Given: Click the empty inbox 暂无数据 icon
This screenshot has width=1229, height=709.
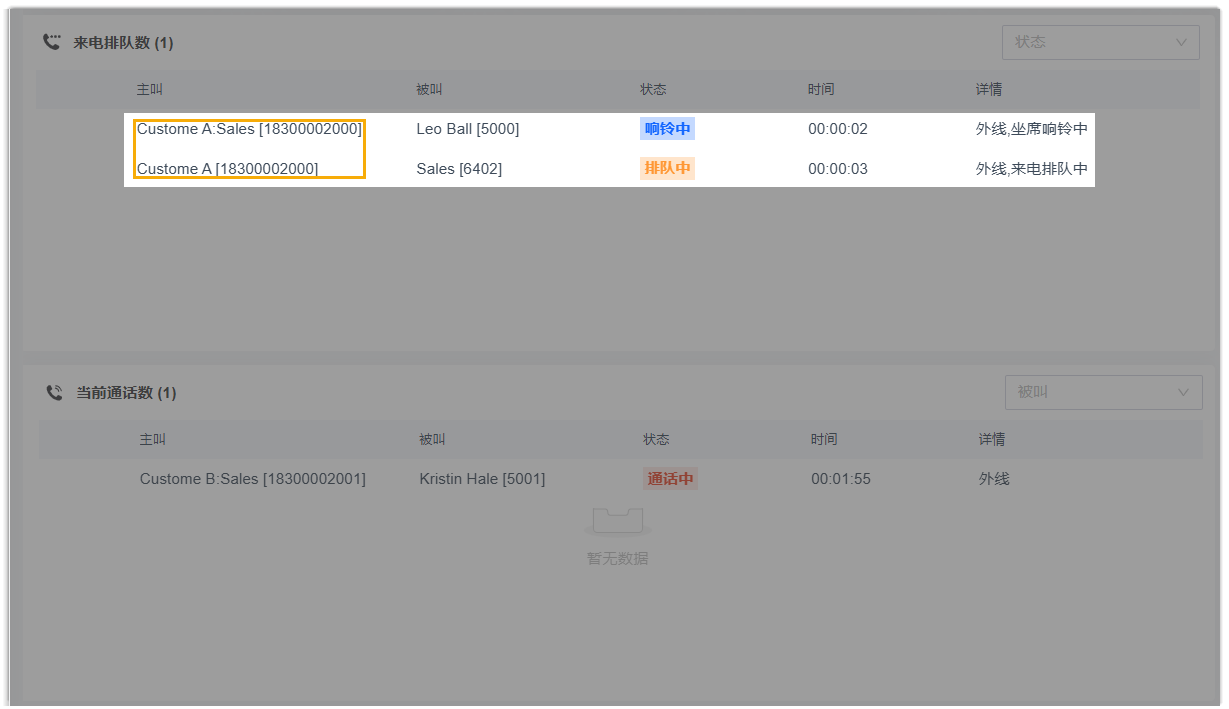Looking at the screenshot, I should 617,521.
